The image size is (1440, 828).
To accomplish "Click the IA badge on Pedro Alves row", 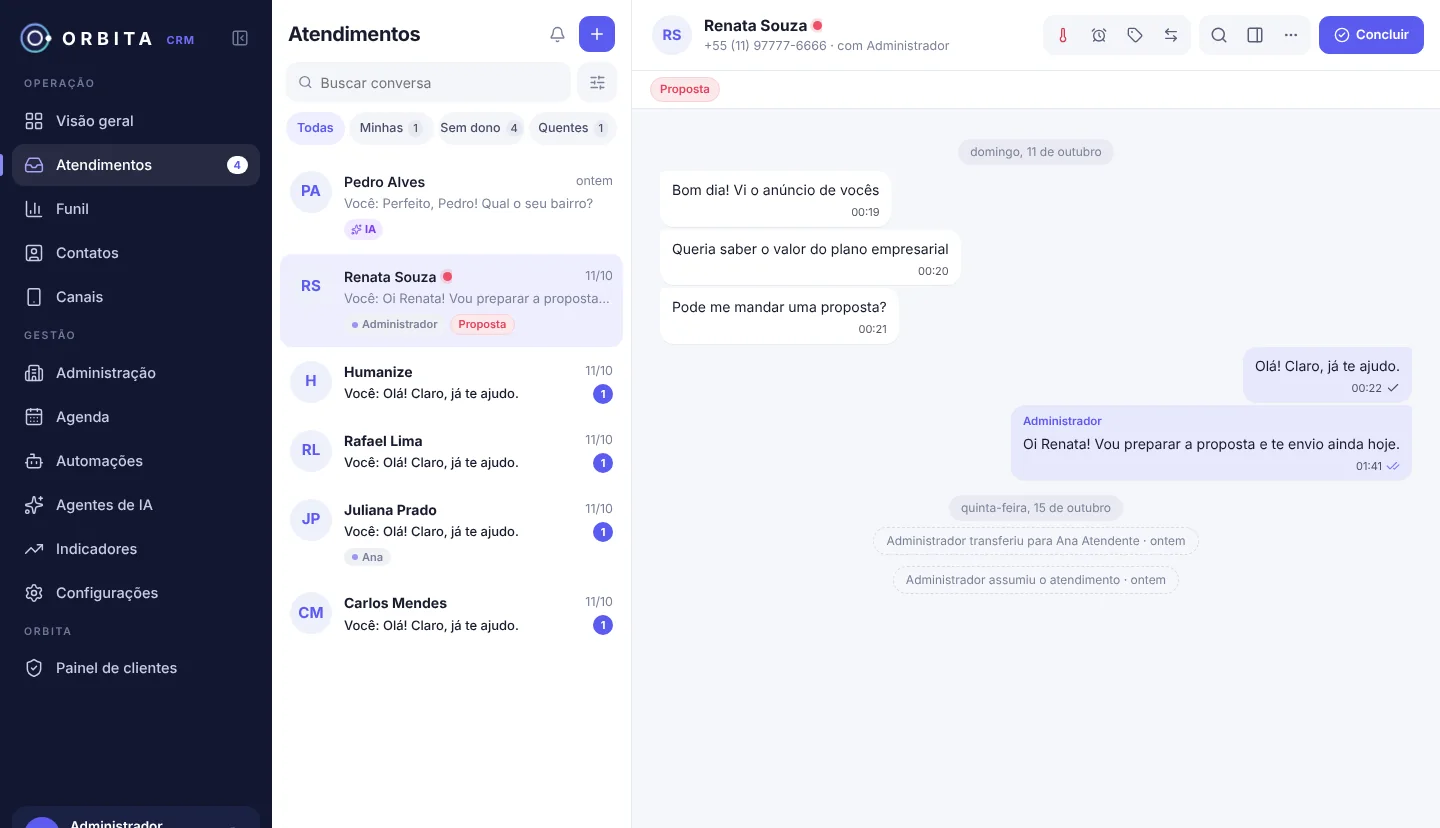I will [x=363, y=229].
